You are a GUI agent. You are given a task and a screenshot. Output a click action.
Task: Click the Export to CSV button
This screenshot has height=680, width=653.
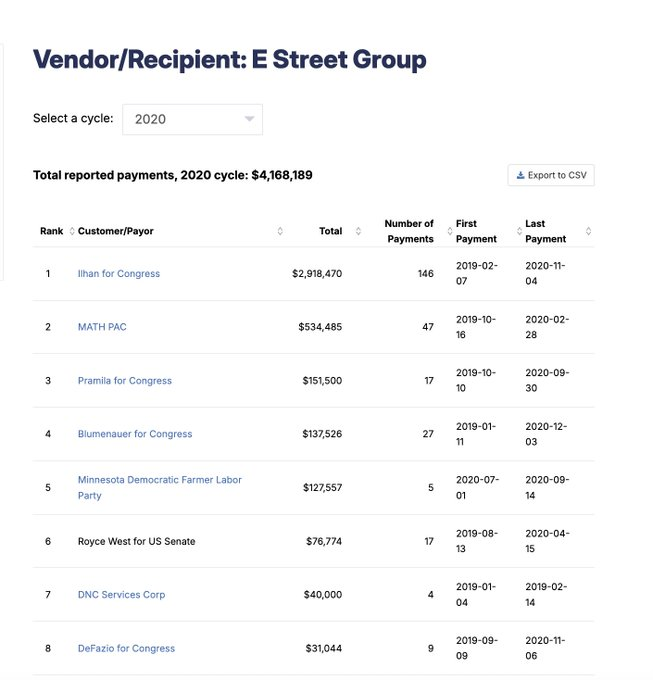[551, 175]
